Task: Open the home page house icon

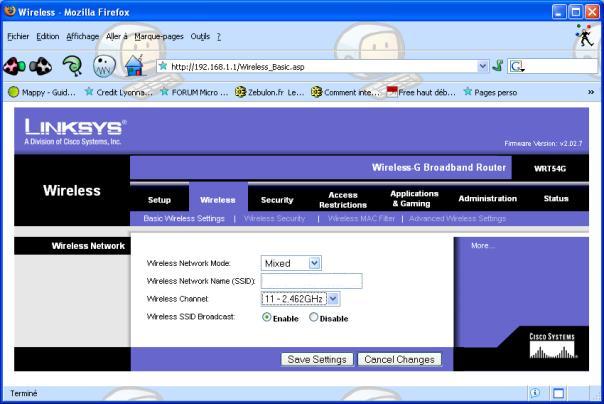Action: (x=134, y=65)
